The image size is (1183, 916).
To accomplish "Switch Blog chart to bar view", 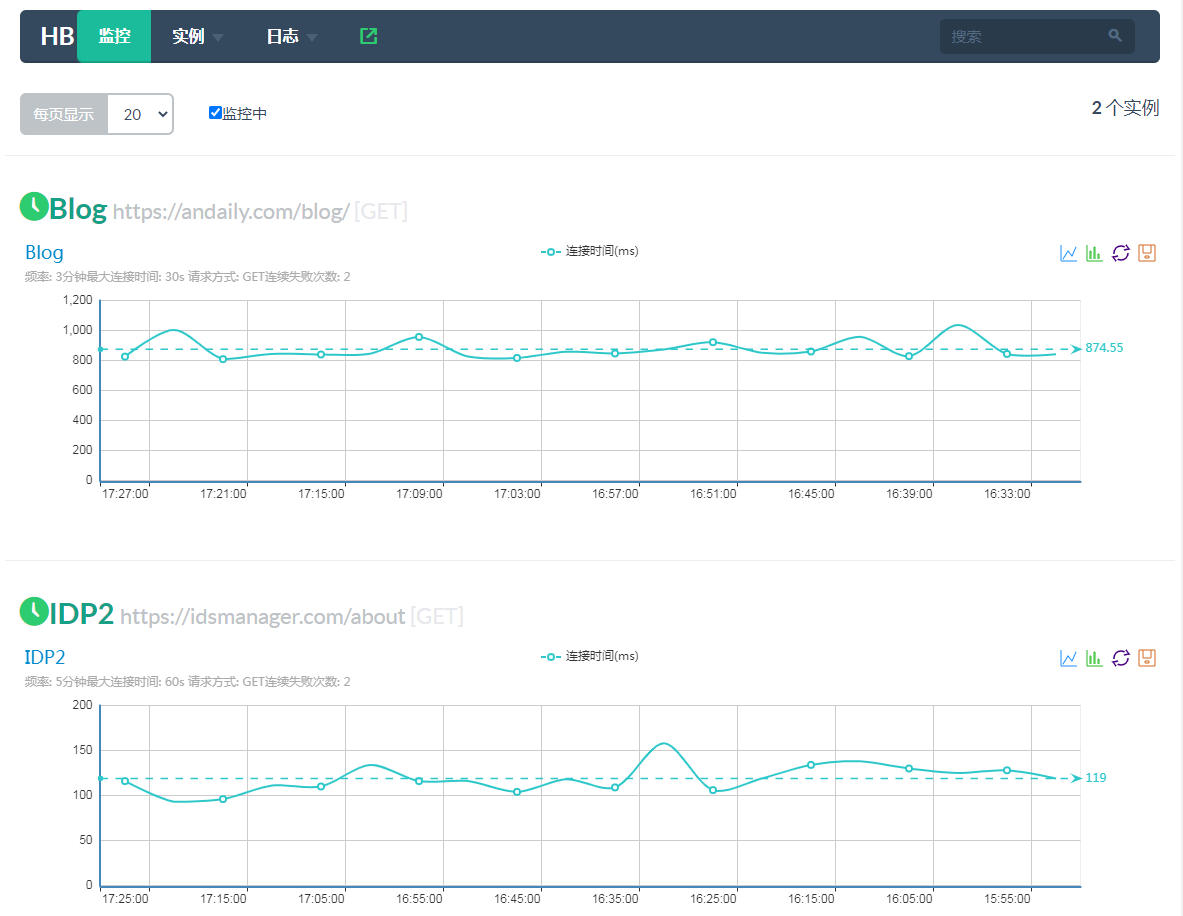I will pyautogui.click(x=1094, y=253).
